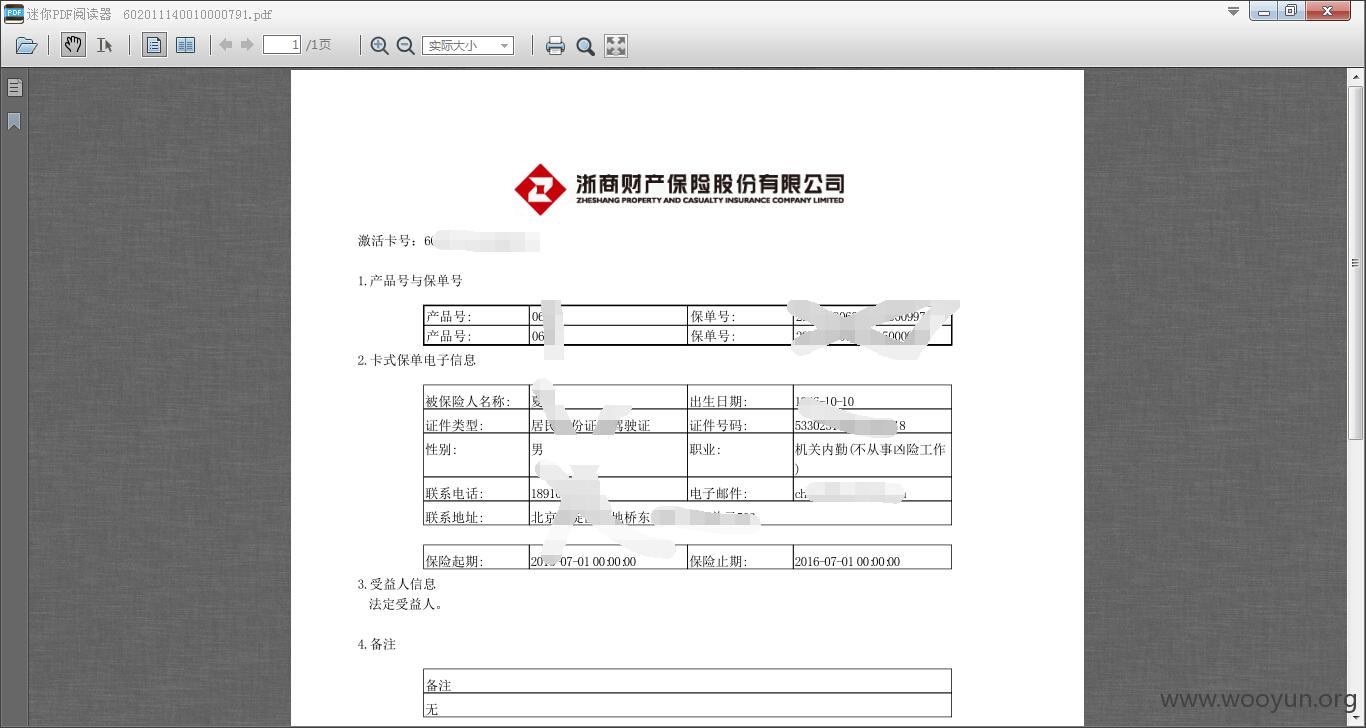The image size is (1366, 728).
Task: Minimize the PDF reader window
Action: click(1264, 12)
